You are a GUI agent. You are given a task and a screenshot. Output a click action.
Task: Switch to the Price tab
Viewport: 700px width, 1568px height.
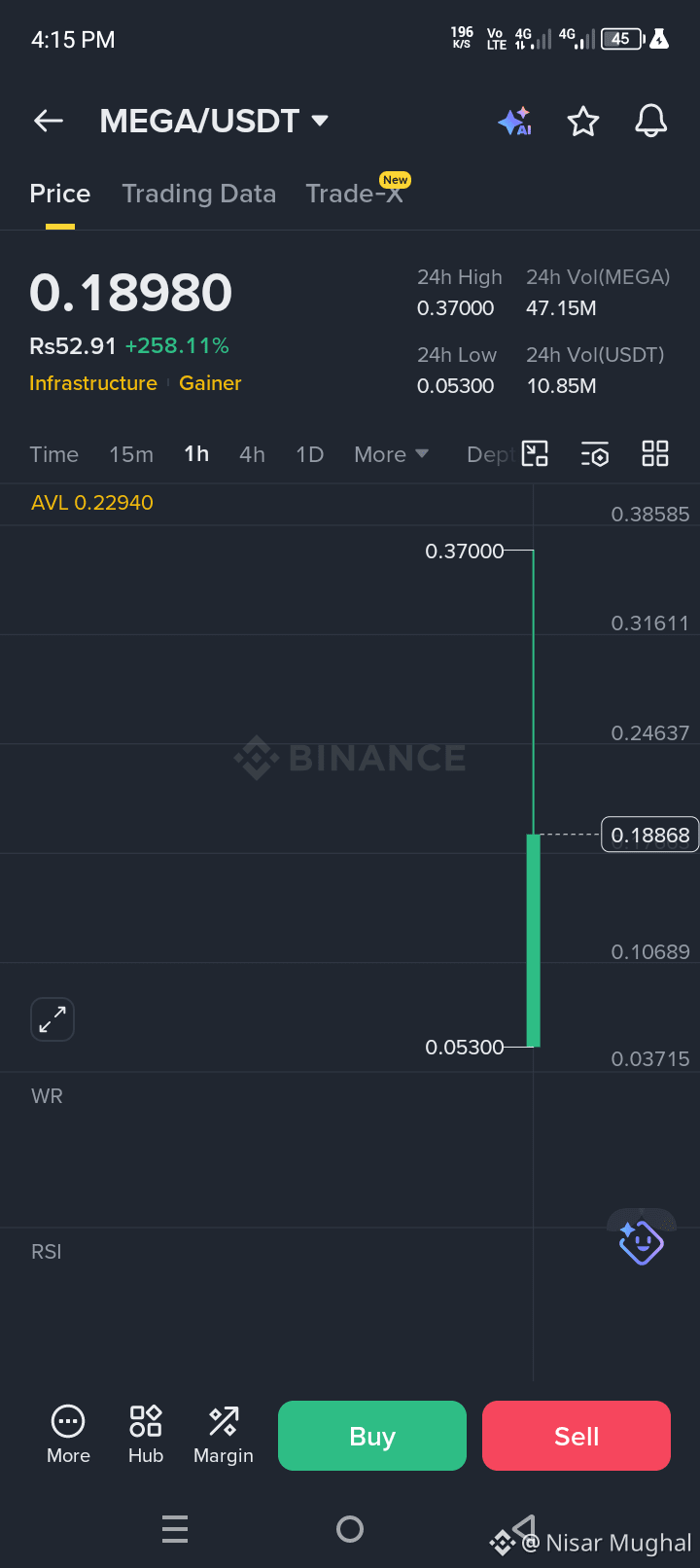(x=60, y=194)
